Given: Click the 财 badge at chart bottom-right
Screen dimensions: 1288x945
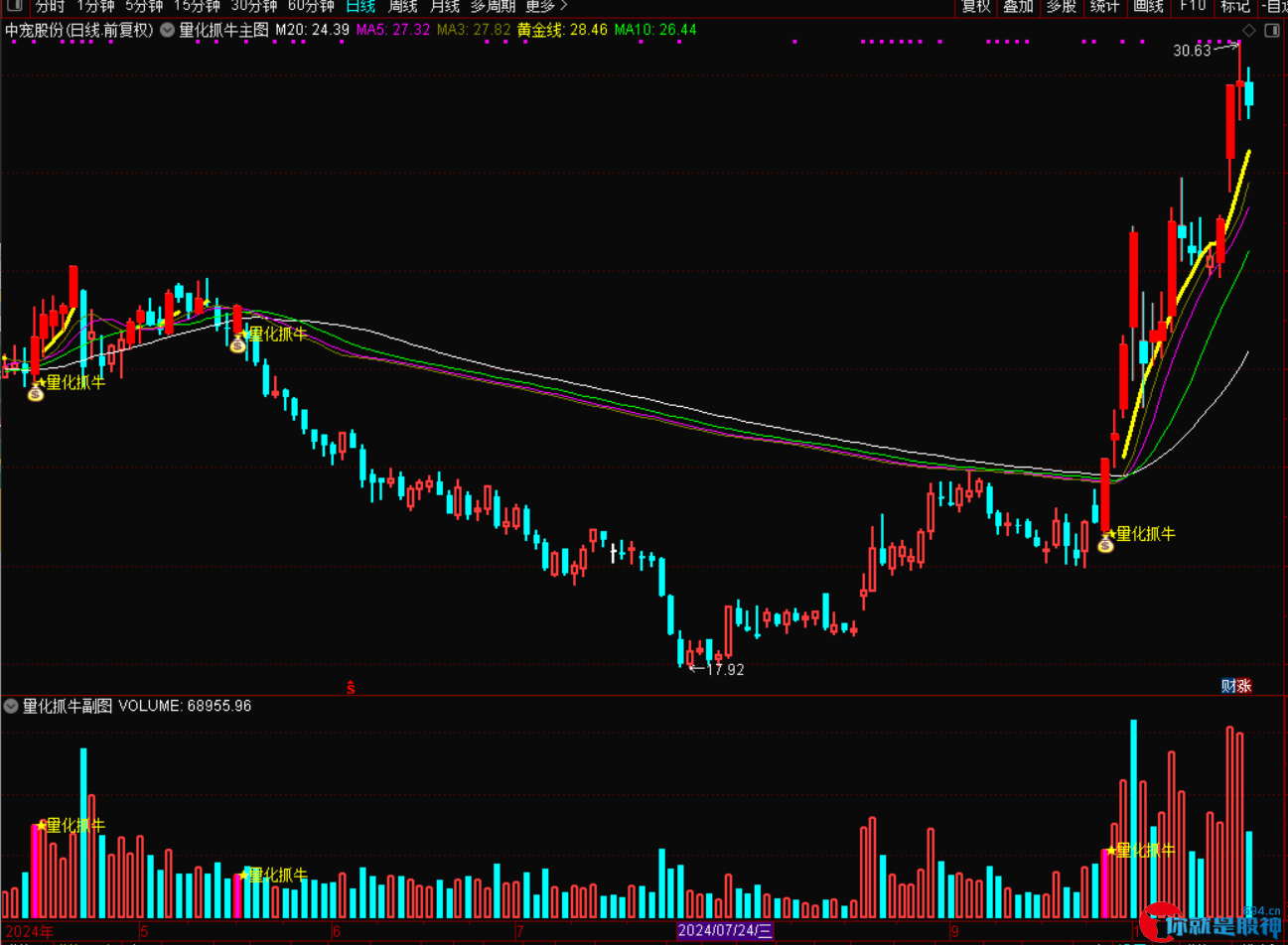Looking at the screenshot, I should tap(1228, 686).
